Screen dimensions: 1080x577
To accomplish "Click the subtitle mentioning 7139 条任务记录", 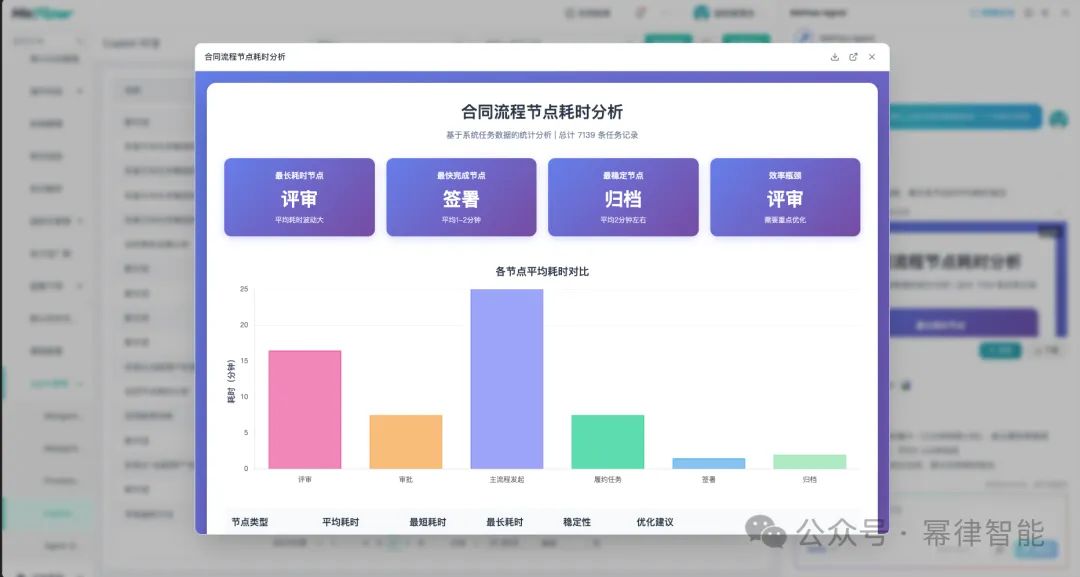I will point(542,135).
